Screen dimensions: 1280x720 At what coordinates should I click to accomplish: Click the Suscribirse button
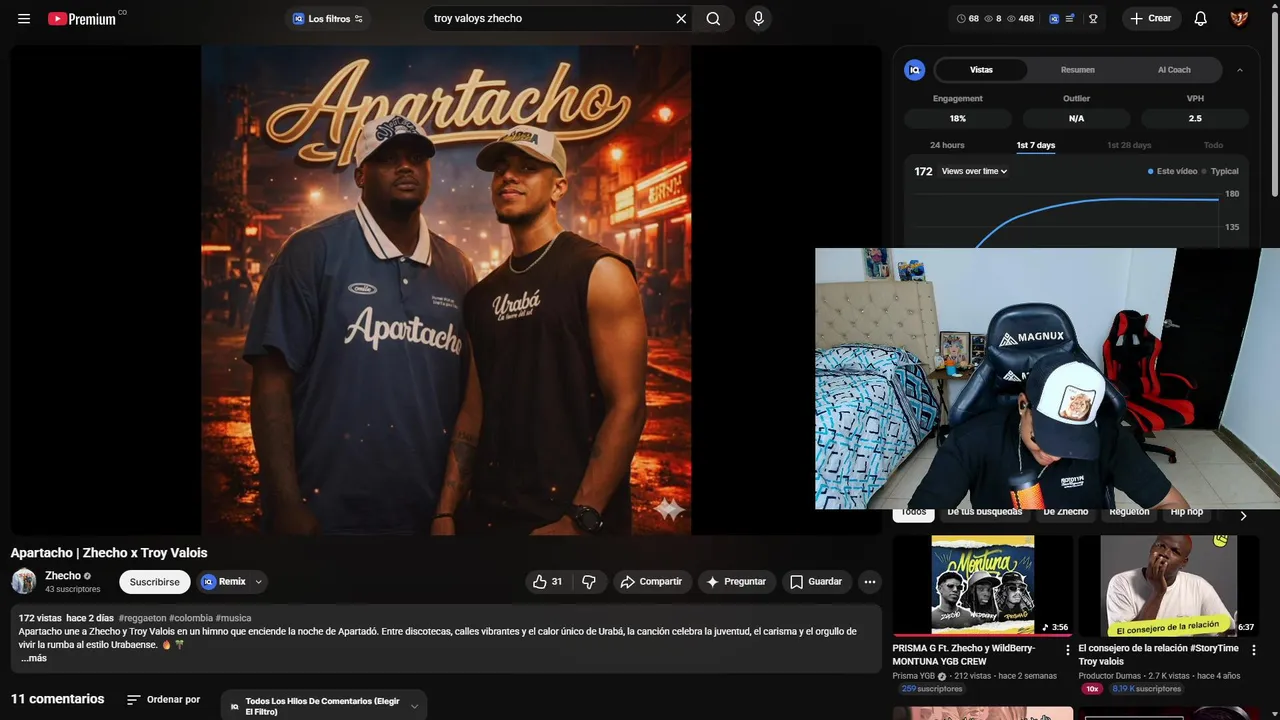155,582
